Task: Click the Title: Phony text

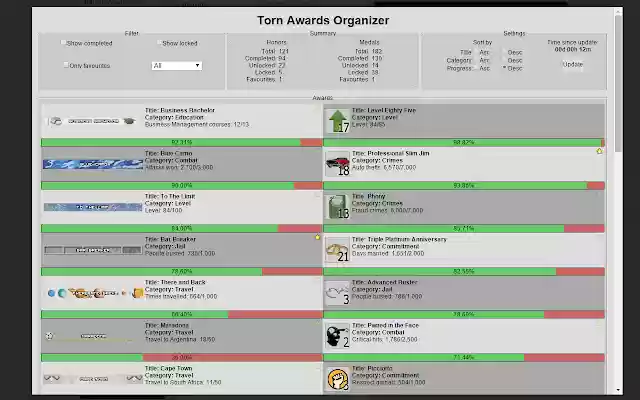Action: coord(368,196)
